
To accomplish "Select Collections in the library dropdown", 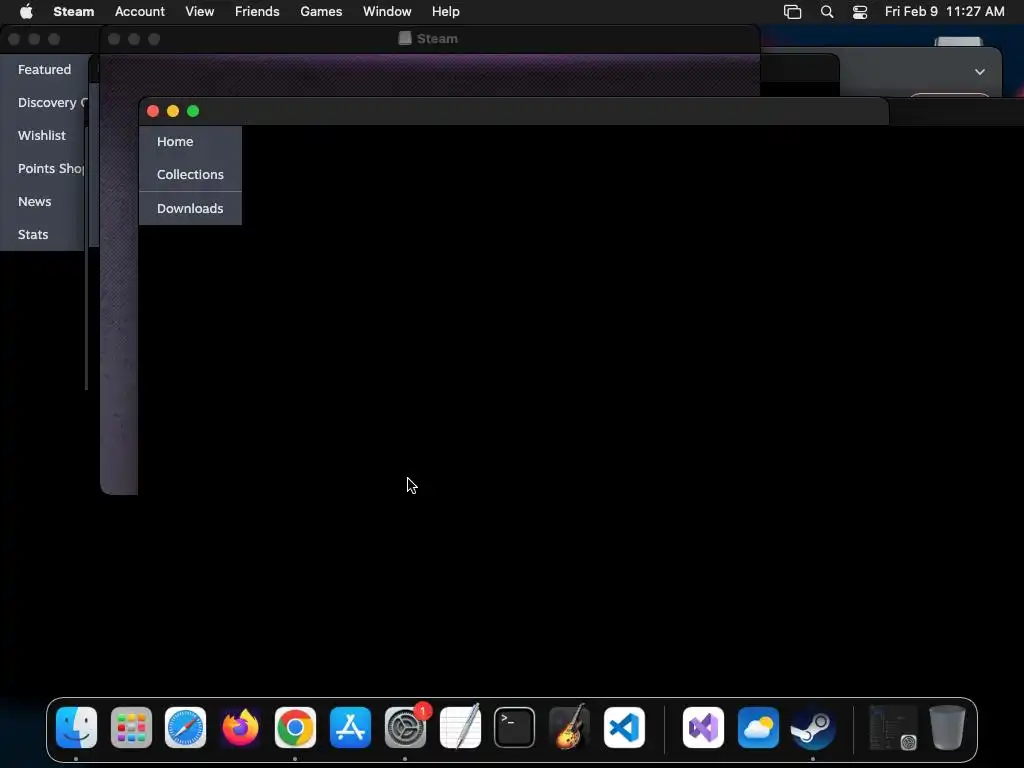I will pos(190,174).
